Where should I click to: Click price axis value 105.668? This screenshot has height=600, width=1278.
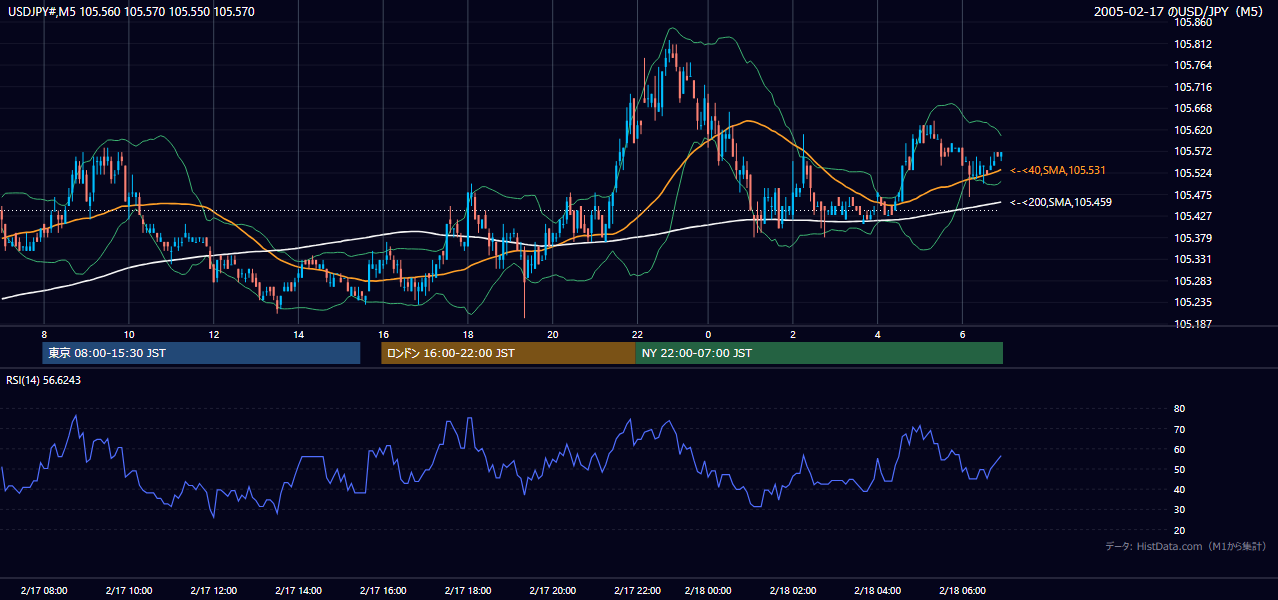pyautogui.click(x=1193, y=108)
